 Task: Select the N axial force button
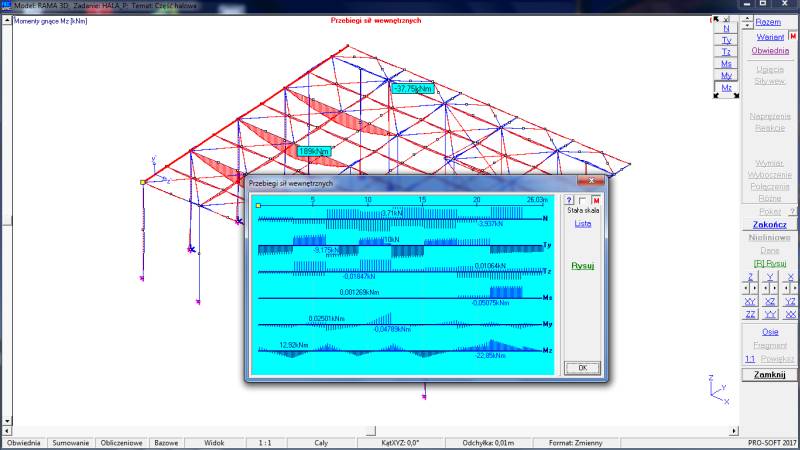pos(726,29)
